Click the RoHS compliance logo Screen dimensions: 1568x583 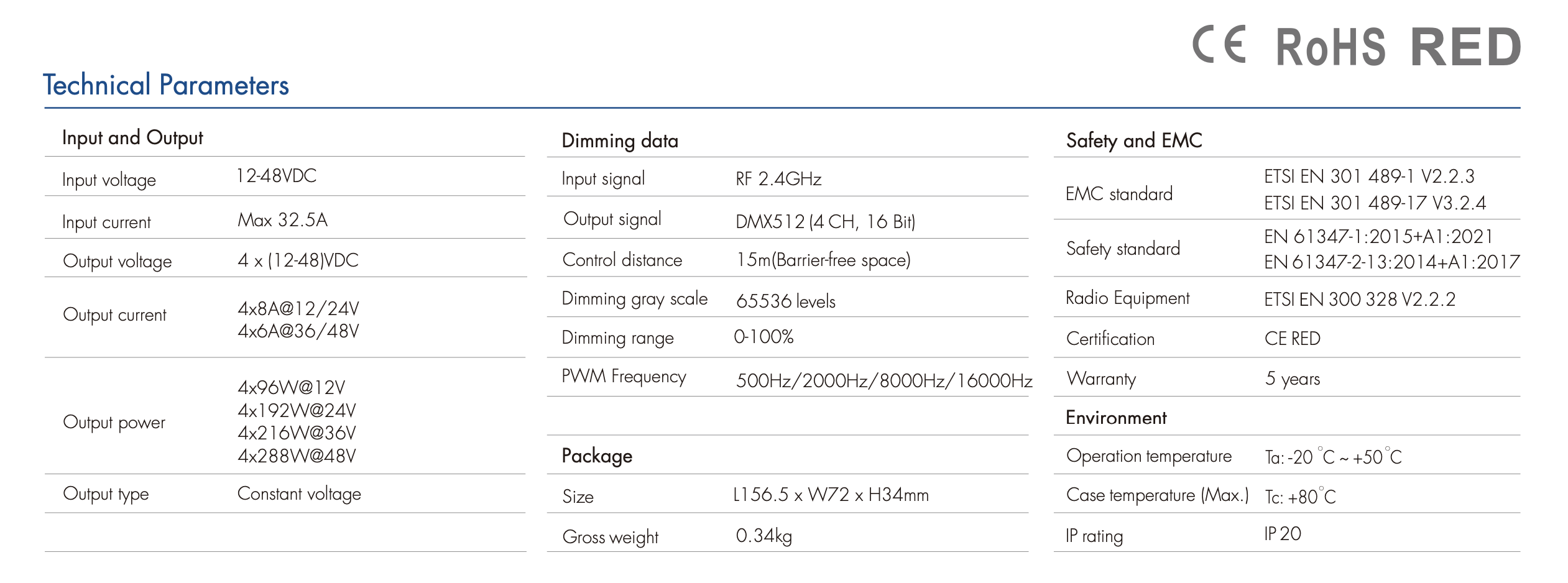click(x=1330, y=48)
